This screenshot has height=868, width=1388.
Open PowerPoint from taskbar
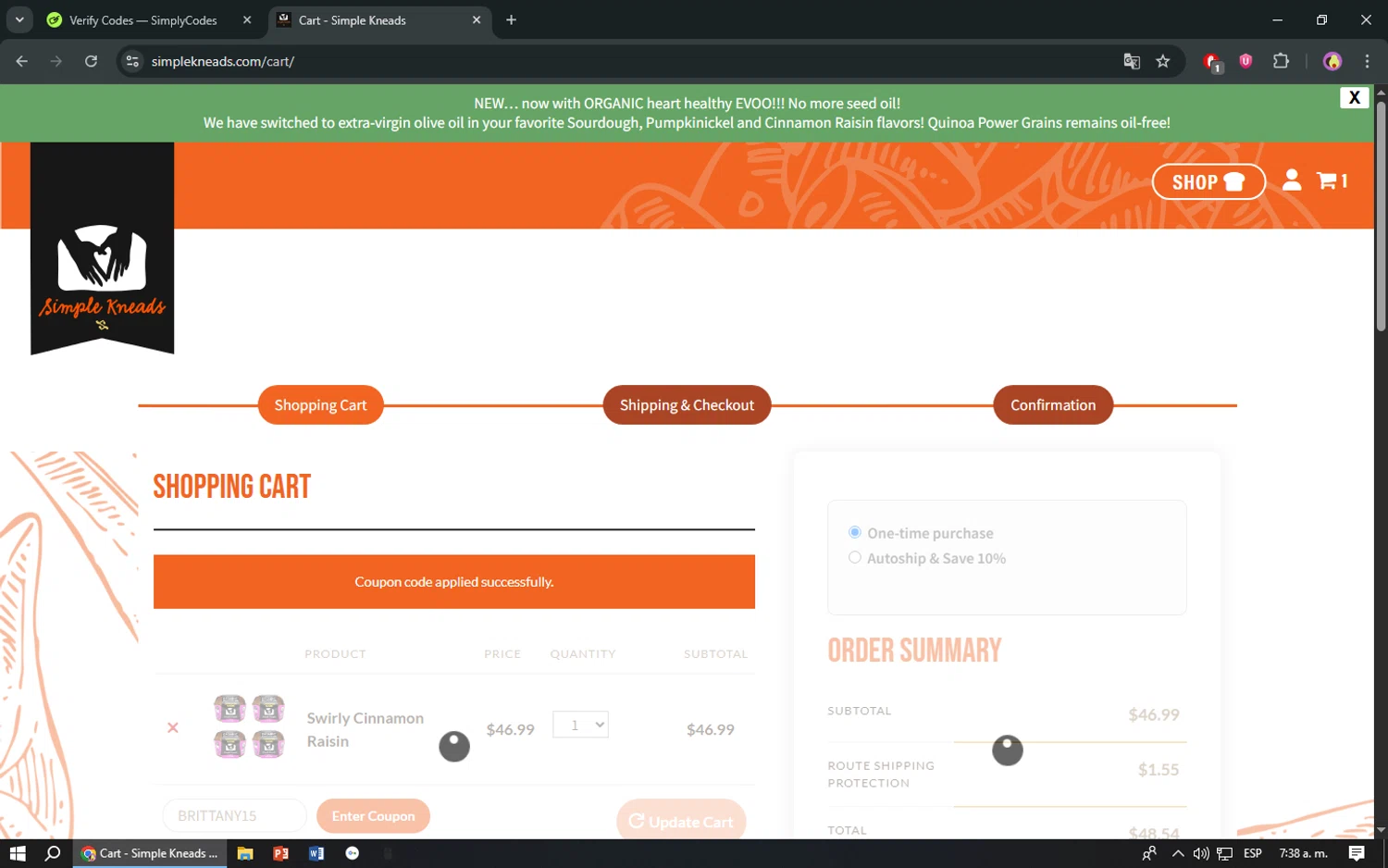[x=281, y=853]
